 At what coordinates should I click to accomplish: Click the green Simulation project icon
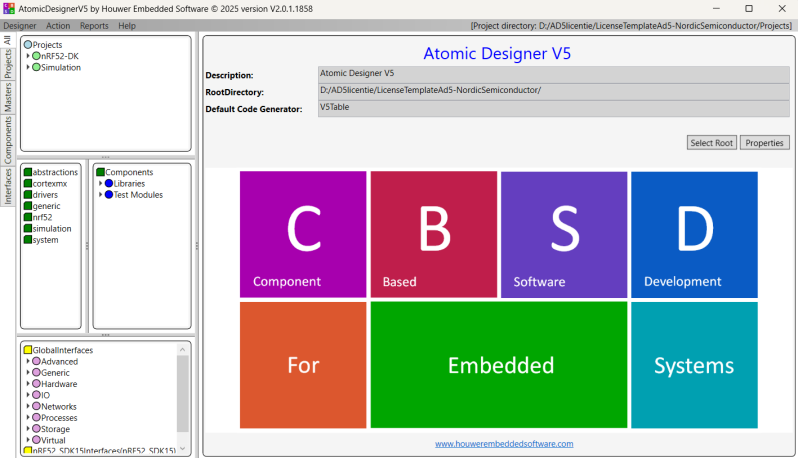pyautogui.click(x=36, y=68)
